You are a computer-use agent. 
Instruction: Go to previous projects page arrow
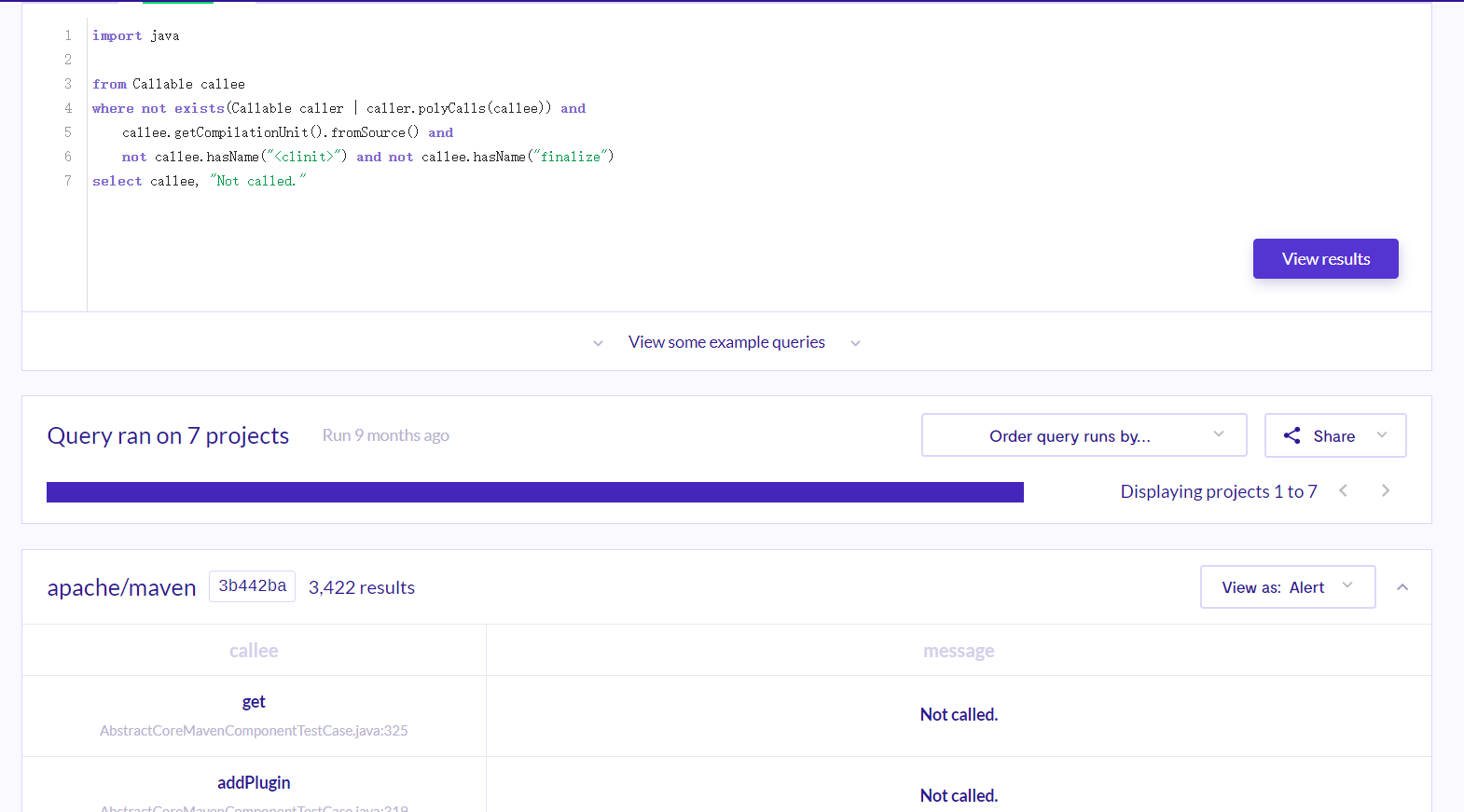click(x=1343, y=490)
